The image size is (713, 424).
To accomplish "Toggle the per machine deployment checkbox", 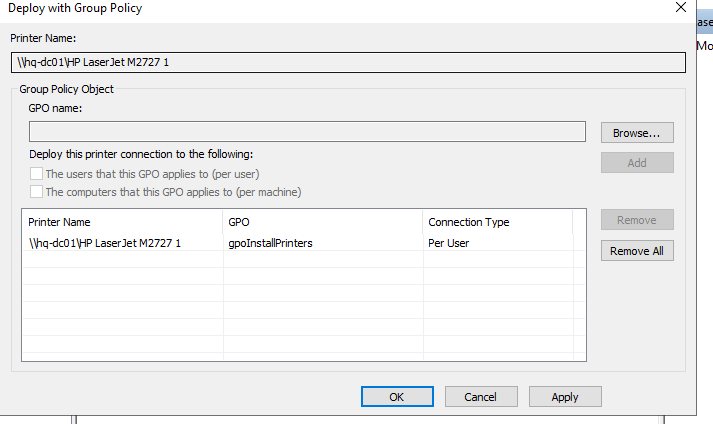I will click(37, 192).
